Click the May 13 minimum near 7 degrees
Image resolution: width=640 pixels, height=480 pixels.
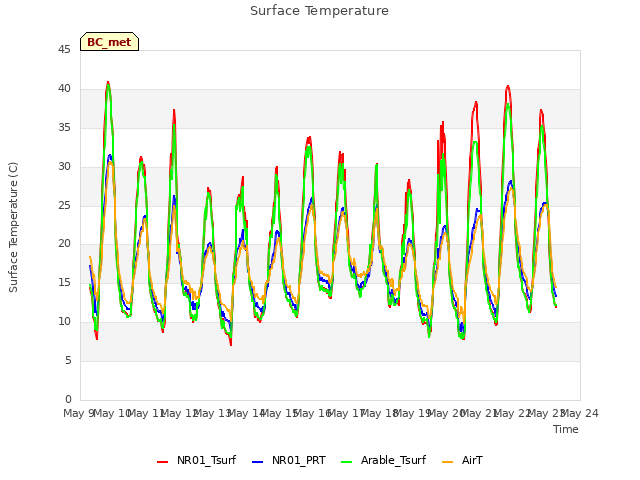(x=231, y=344)
